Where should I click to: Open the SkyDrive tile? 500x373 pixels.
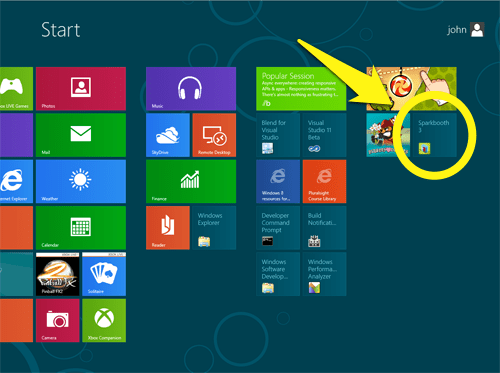(168, 135)
